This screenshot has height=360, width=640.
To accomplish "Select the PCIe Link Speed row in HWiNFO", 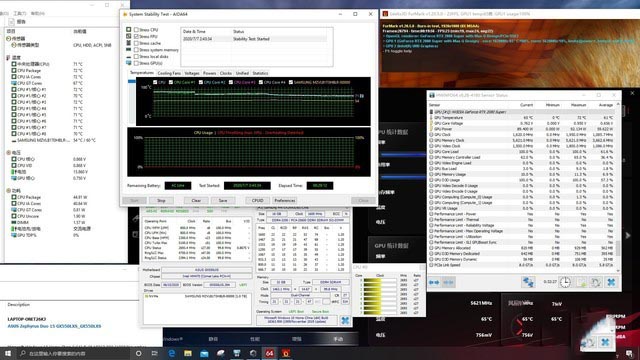I will [x=522, y=265].
